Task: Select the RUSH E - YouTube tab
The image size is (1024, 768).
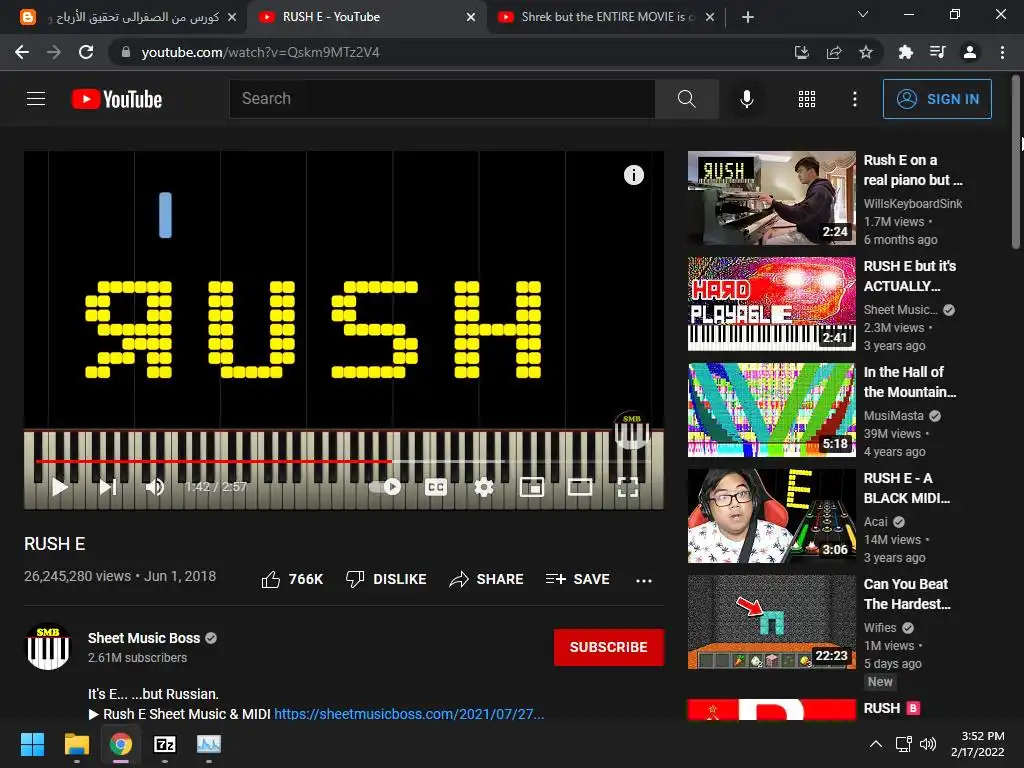Action: click(x=366, y=17)
